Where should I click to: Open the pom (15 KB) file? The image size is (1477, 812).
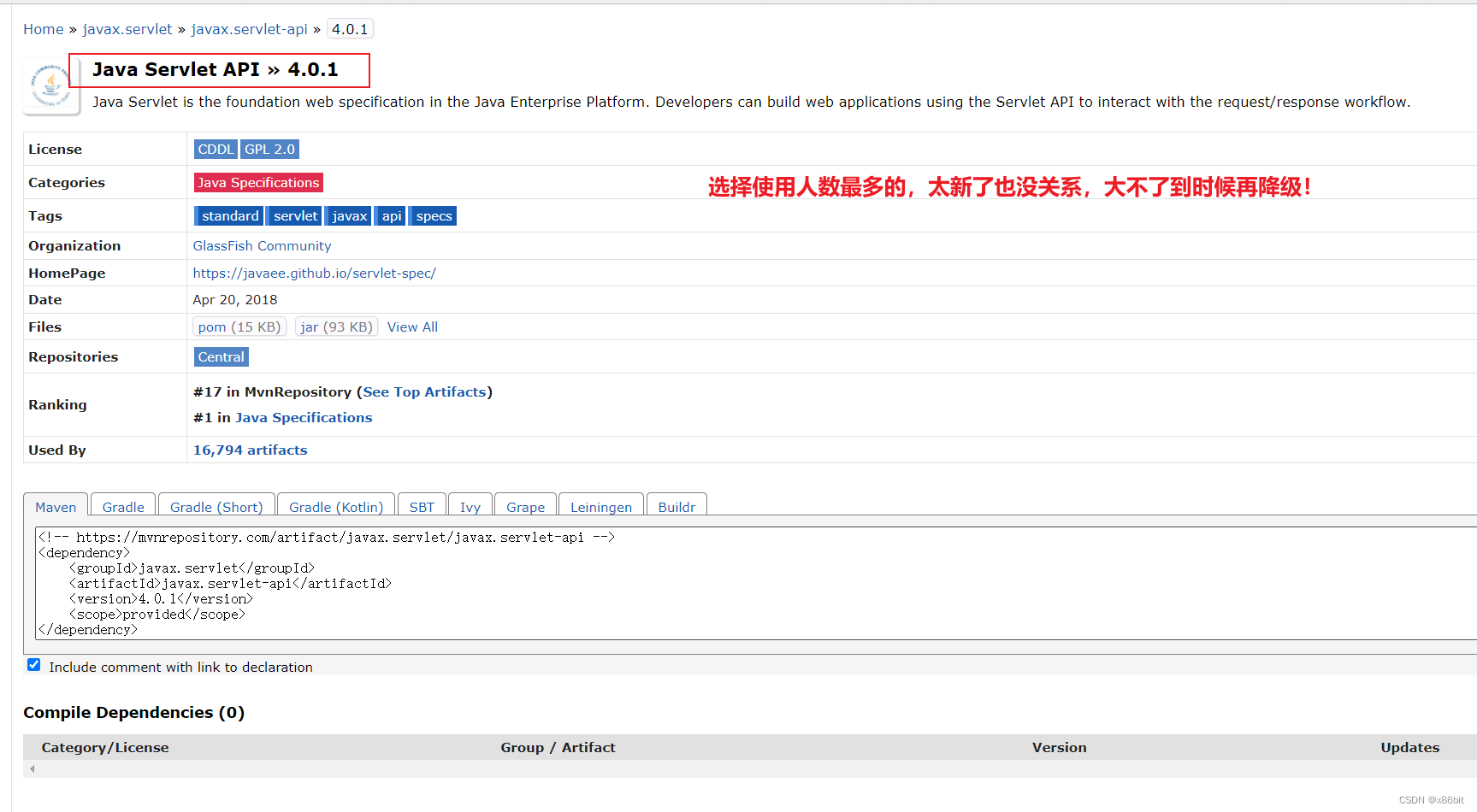[x=239, y=327]
